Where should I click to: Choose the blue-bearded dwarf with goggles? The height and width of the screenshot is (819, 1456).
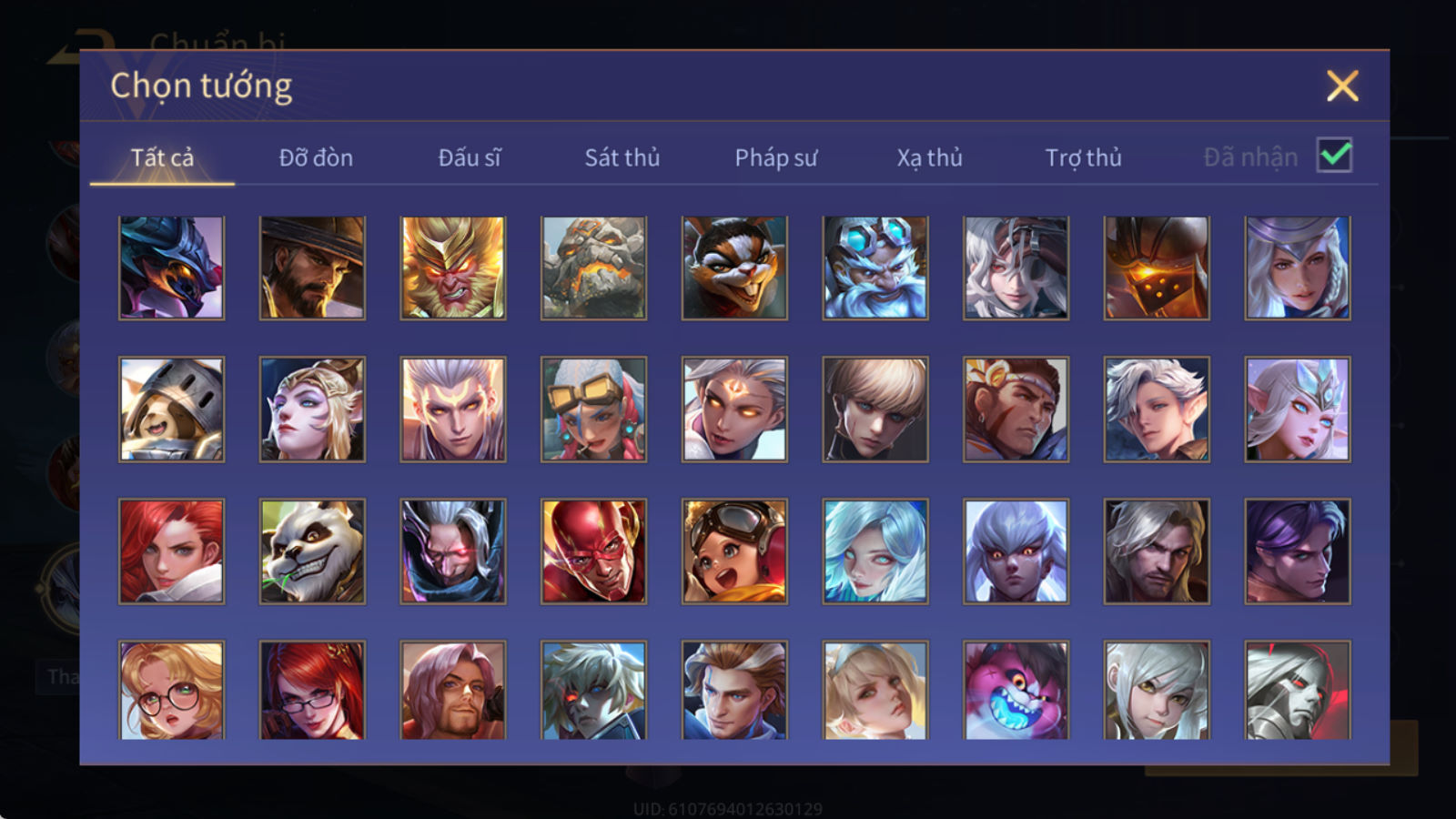tap(875, 268)
